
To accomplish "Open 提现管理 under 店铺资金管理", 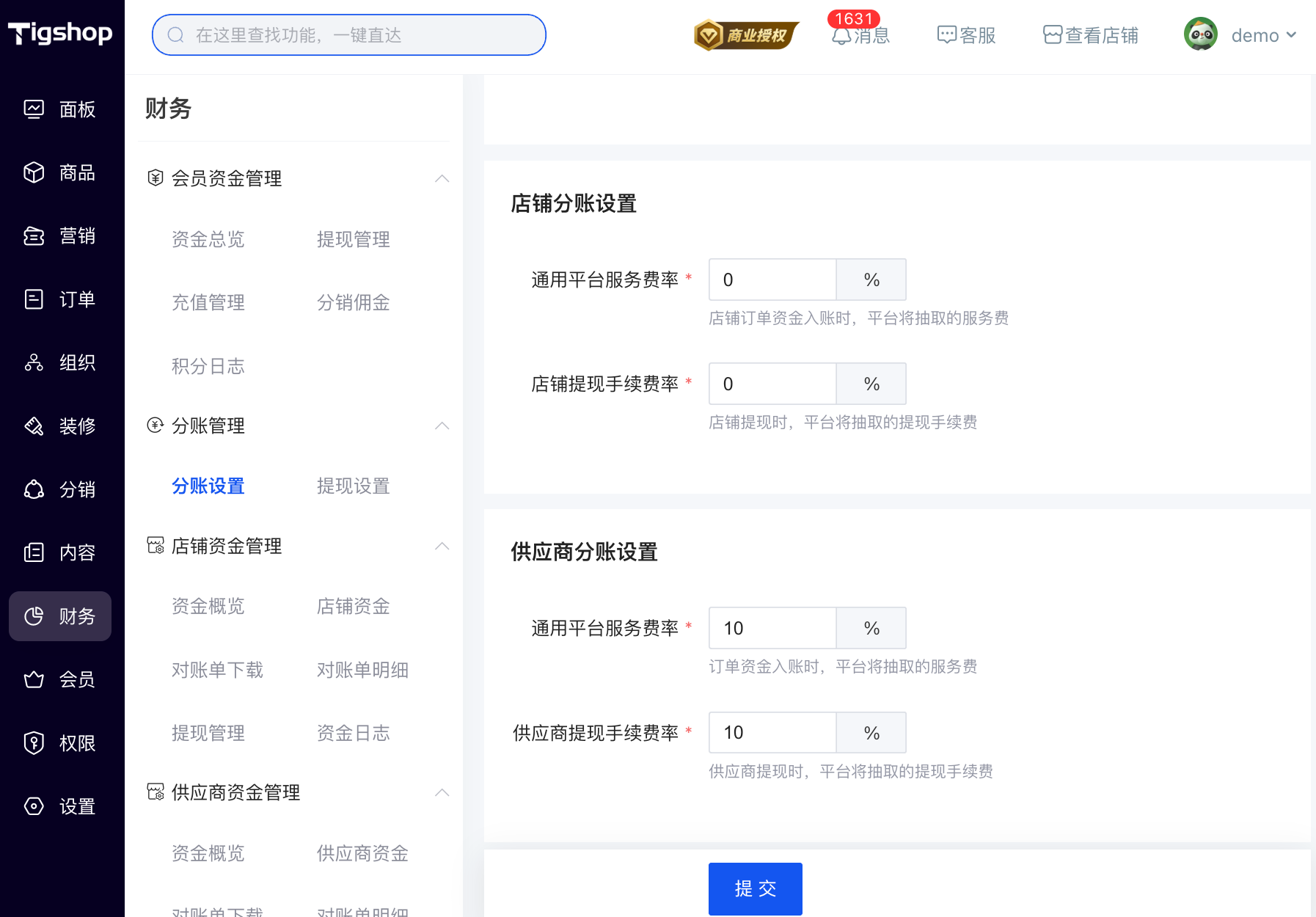I will (x=208, y=733).
